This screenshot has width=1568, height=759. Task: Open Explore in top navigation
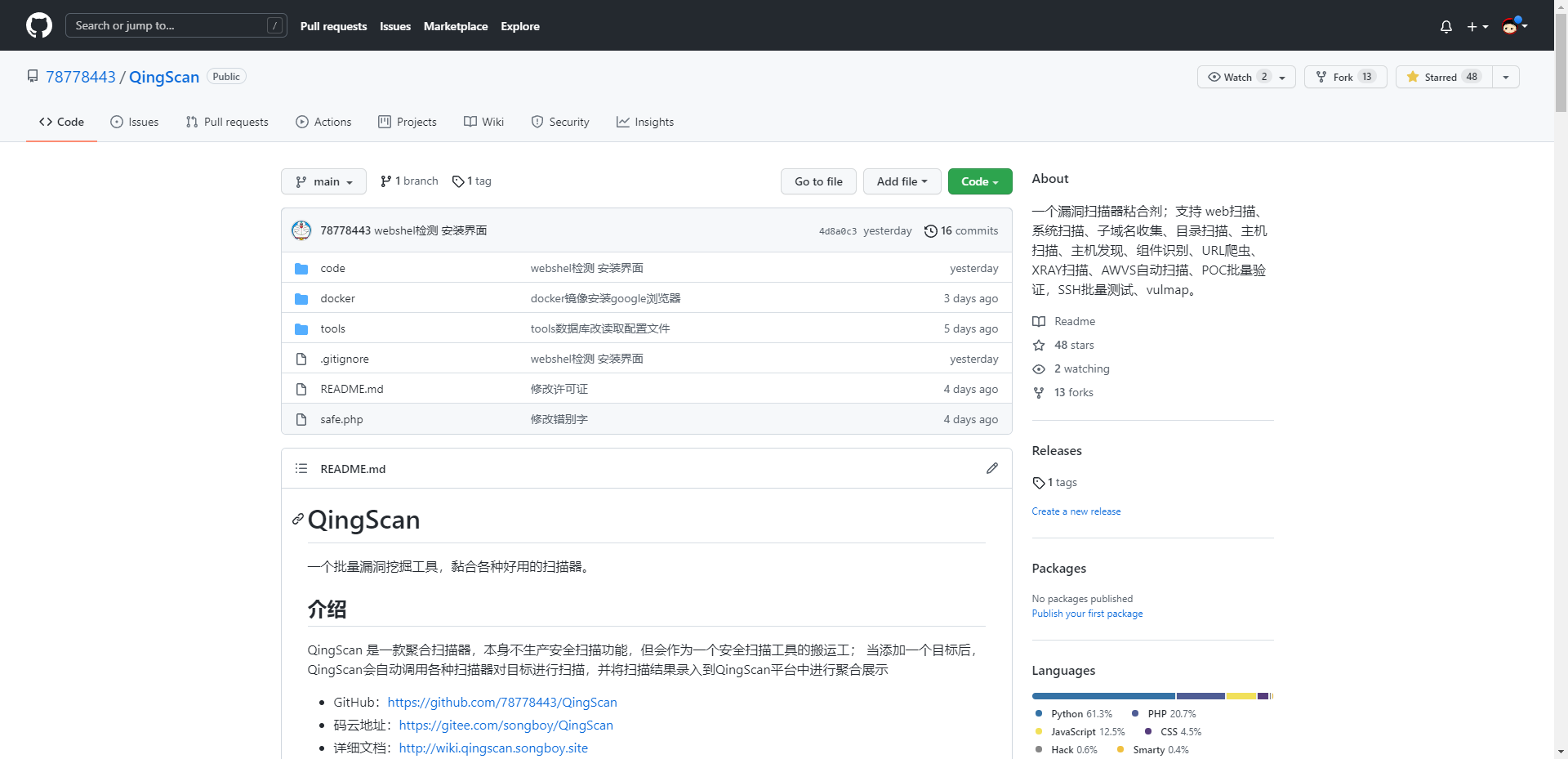pos(520,26)
